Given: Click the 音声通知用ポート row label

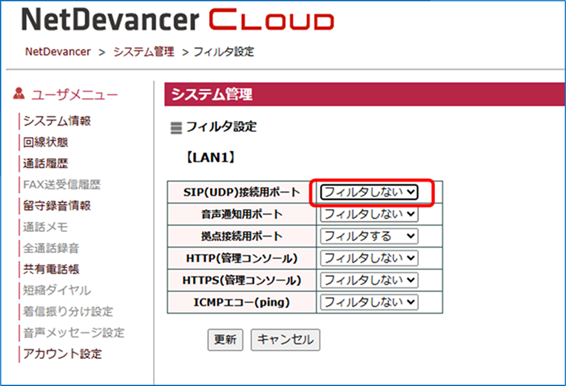Looking at the screenshot, I should pyautogui.click(x=241, y=214).
